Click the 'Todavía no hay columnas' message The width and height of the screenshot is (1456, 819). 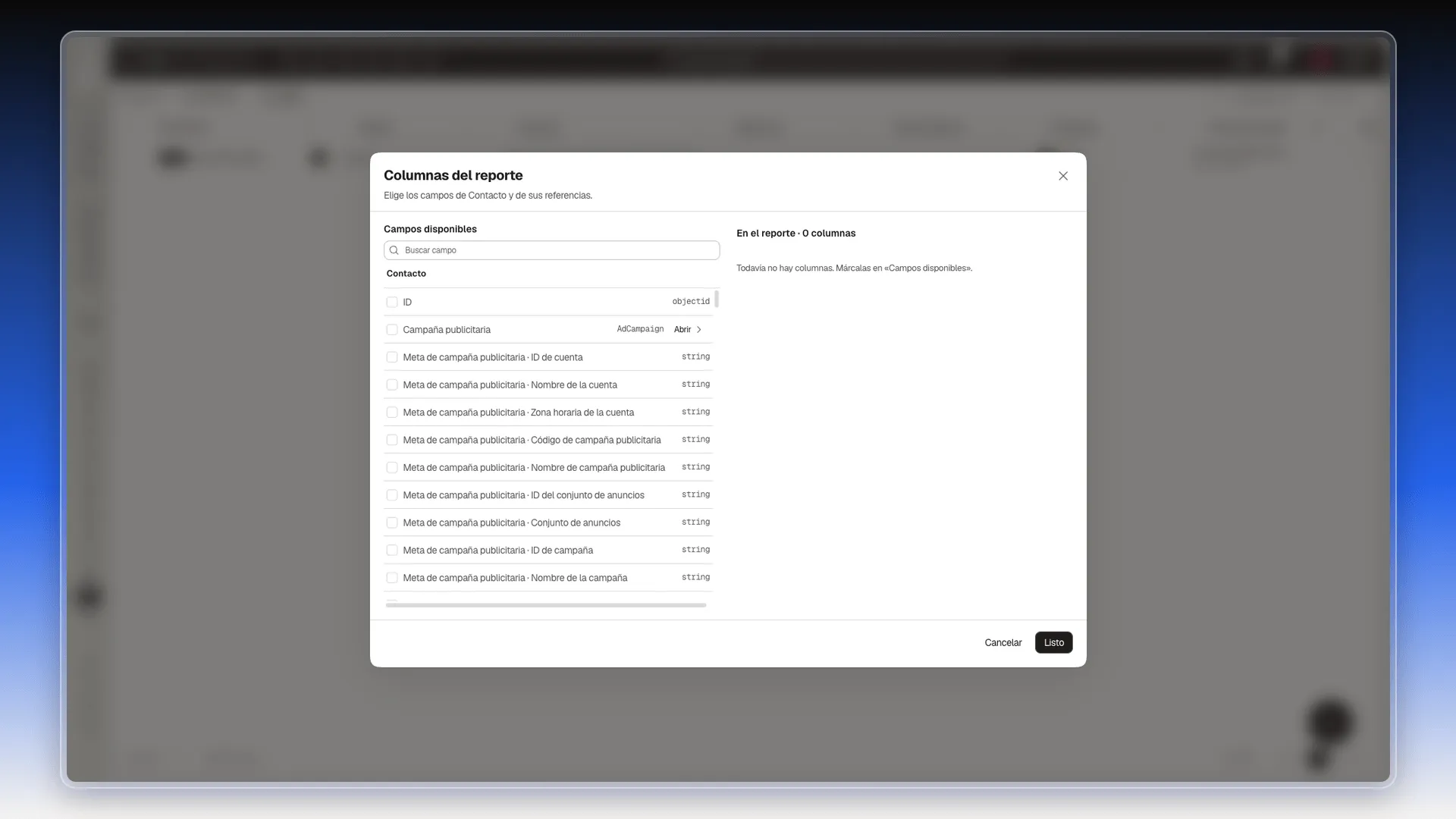coord(854,268)
